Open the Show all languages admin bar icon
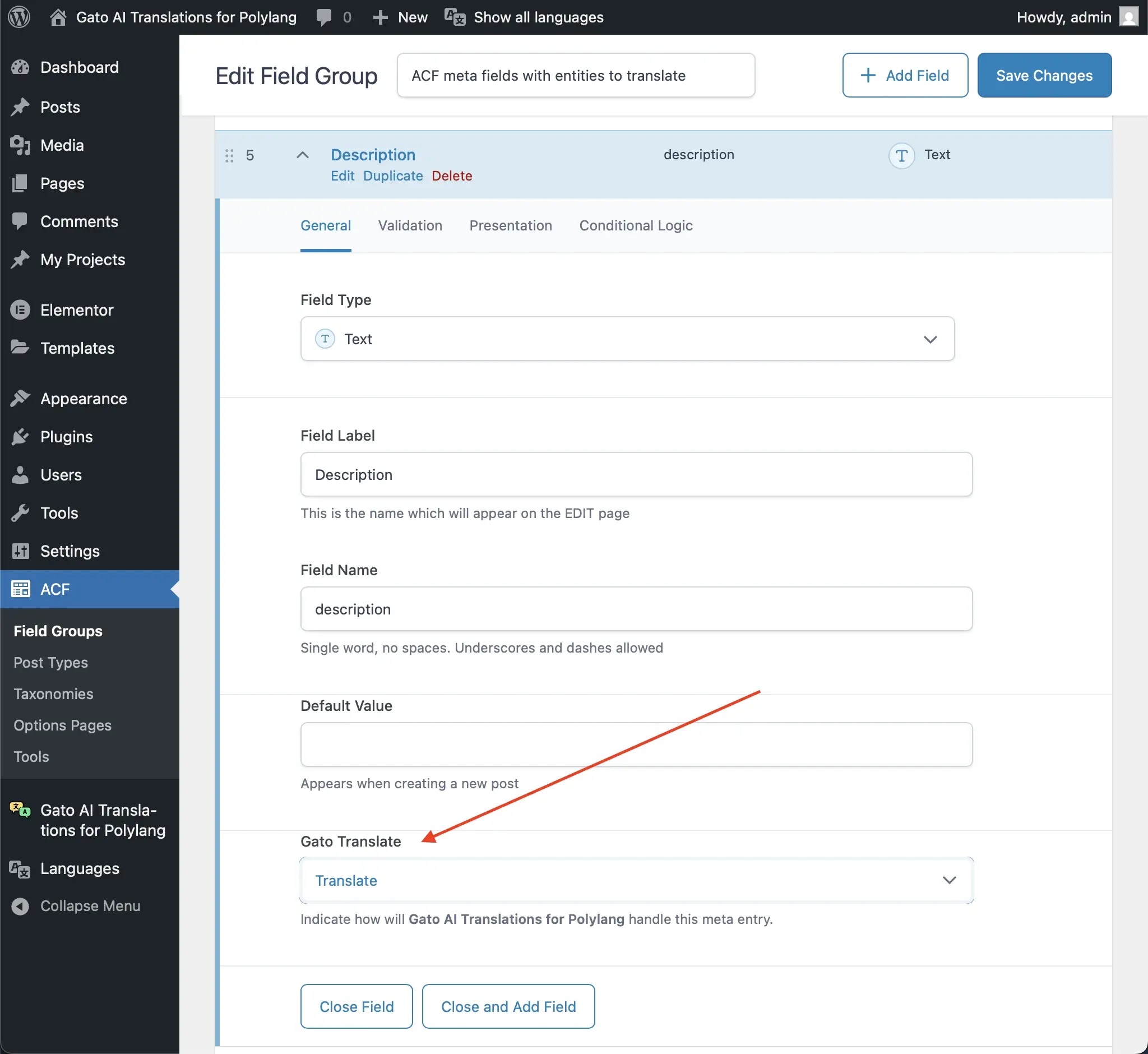Screen dimensions: 1148x1054 453,17
